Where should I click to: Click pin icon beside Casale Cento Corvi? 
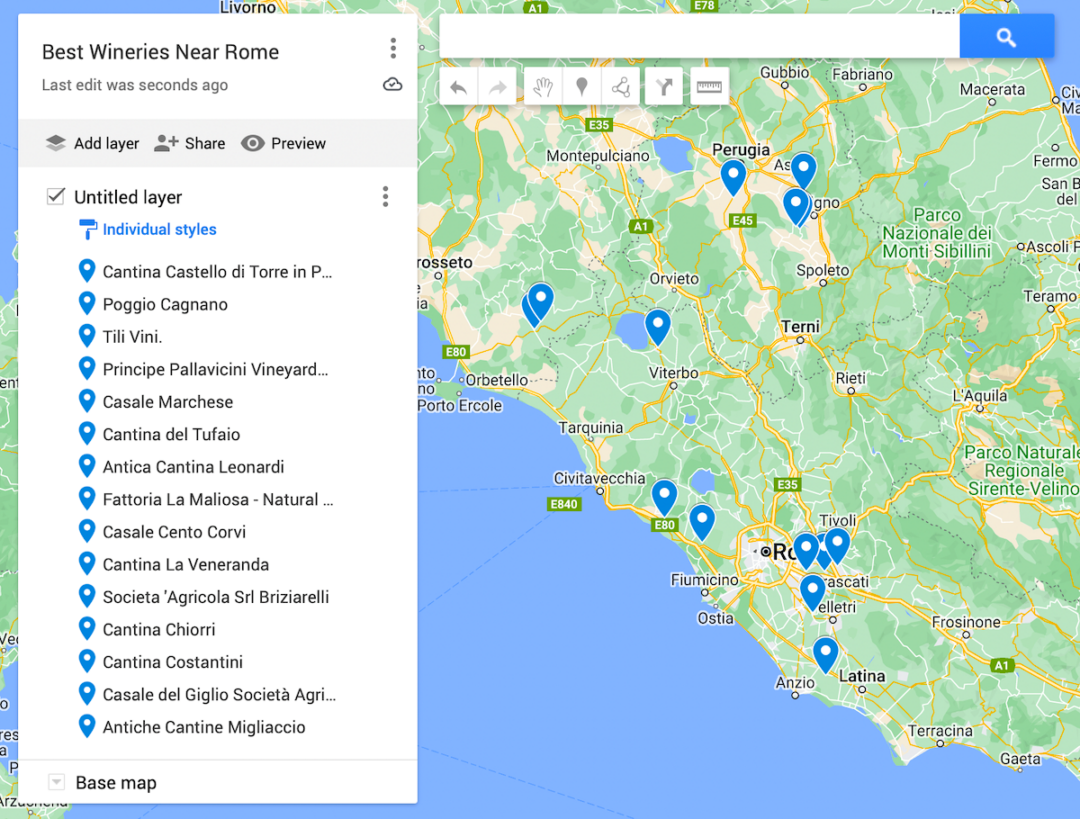click(87, 532)
